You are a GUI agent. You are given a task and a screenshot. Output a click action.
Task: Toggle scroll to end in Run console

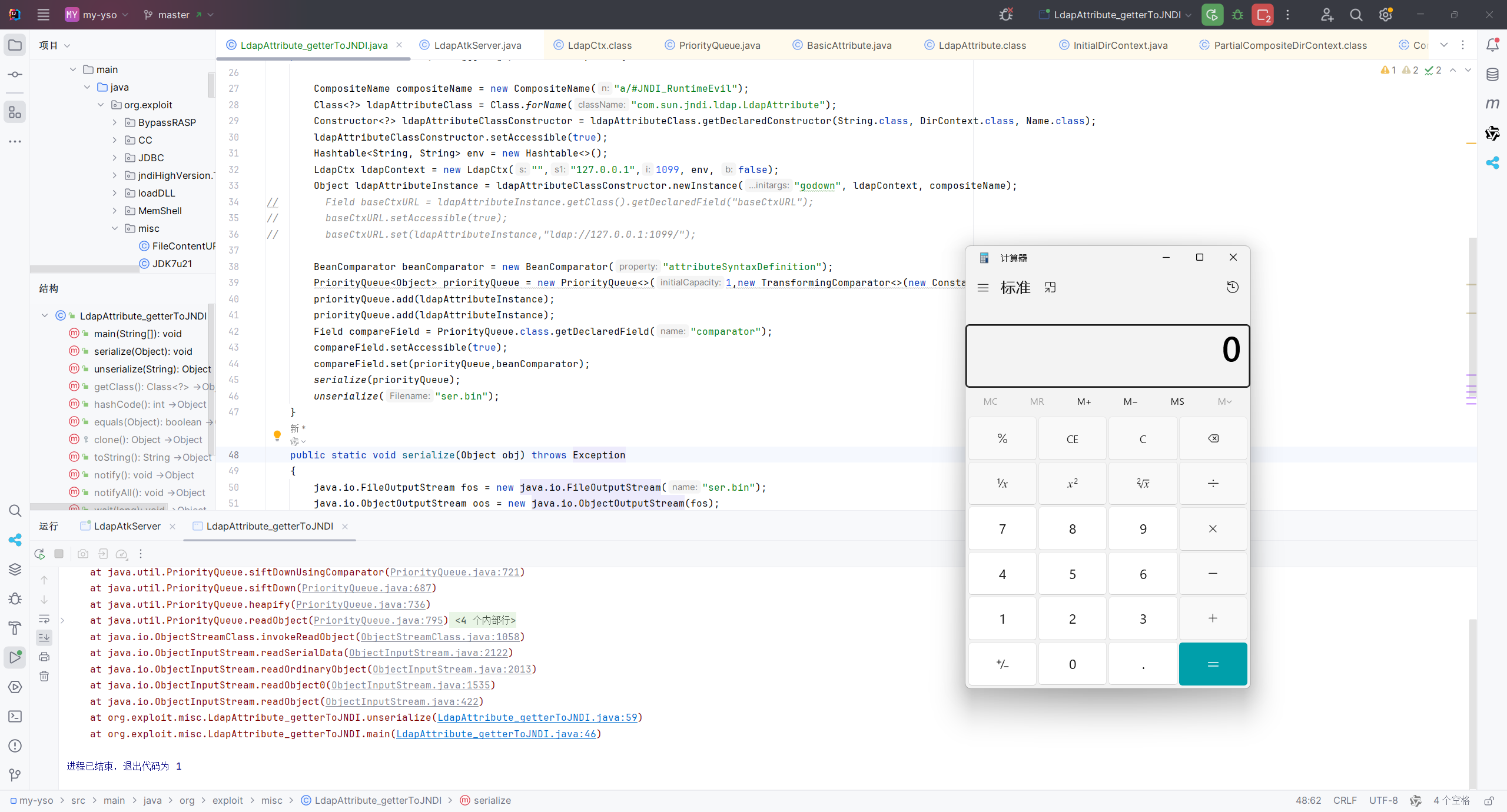coord(44,638)
